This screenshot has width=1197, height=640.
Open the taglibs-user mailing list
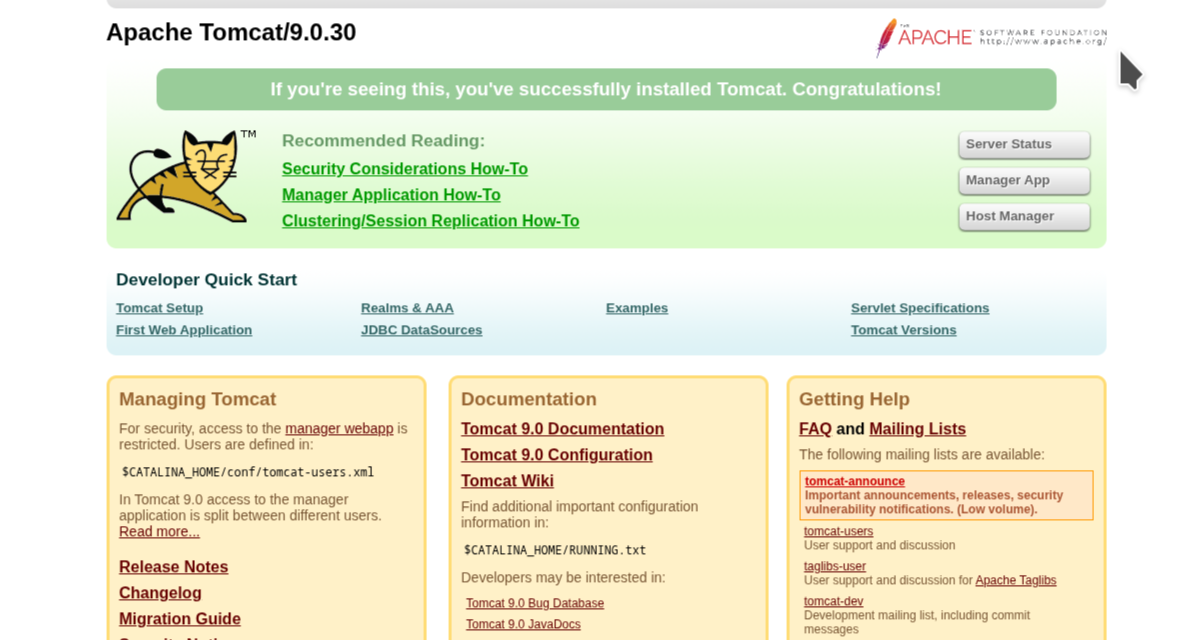834,567
